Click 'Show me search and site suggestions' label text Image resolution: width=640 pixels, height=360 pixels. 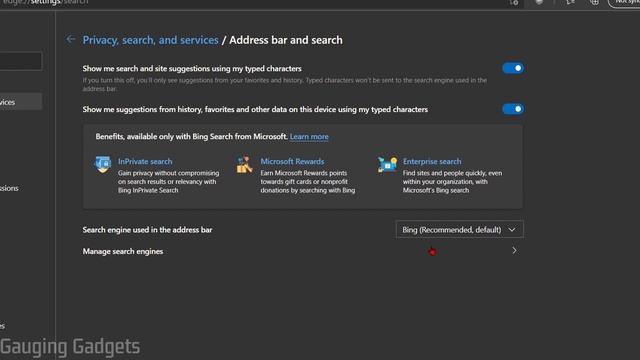click(192, 69)
